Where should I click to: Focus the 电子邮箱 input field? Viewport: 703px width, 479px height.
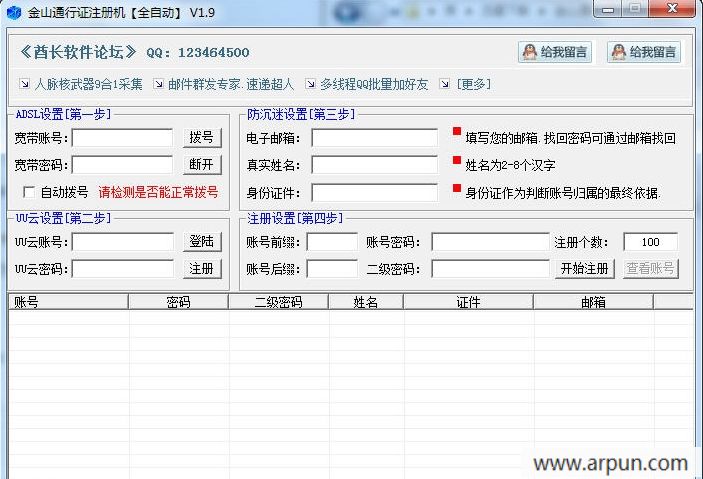[x=374, y=138]
